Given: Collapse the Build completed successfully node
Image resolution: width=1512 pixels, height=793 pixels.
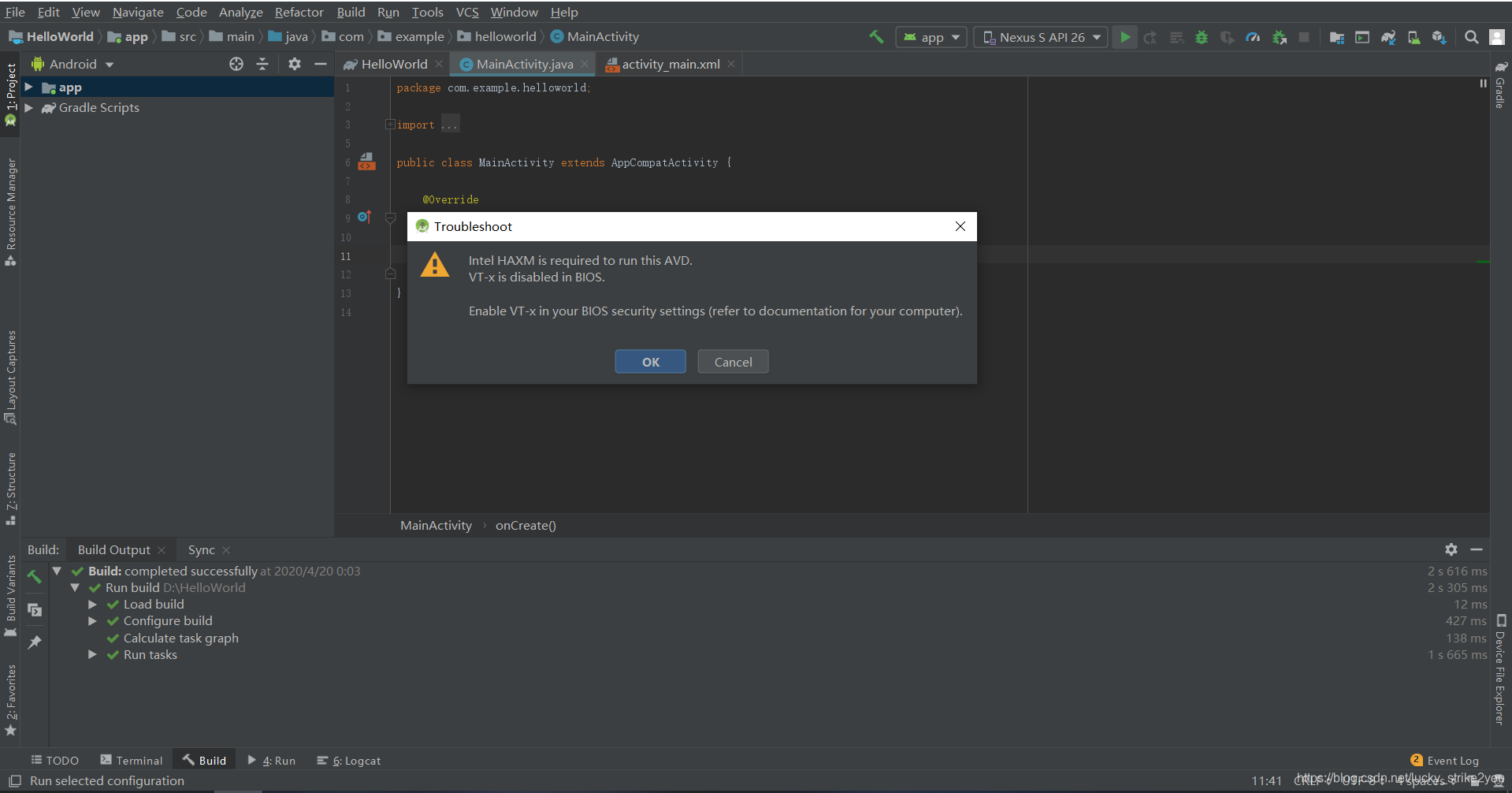Looking at the screenshot, I should [57, 571].
